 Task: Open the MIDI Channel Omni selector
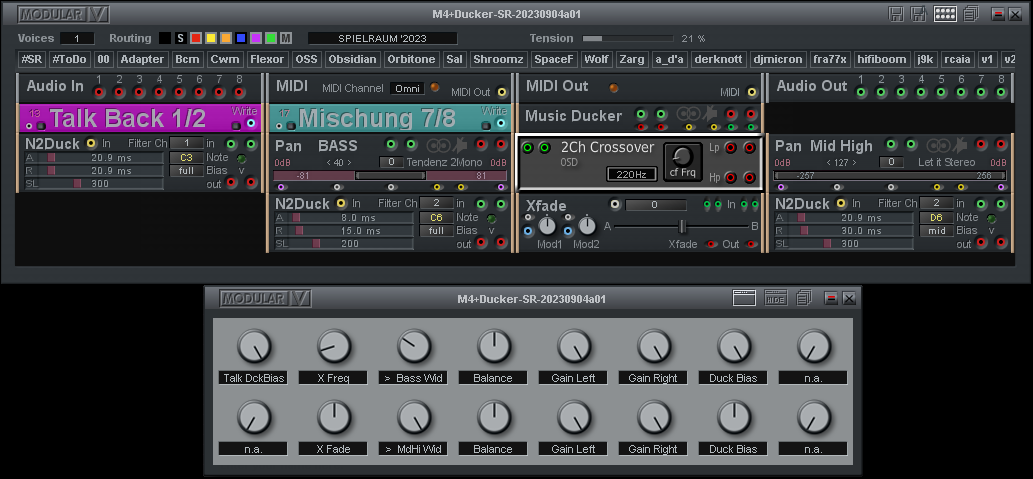click(x=407, y=88)
